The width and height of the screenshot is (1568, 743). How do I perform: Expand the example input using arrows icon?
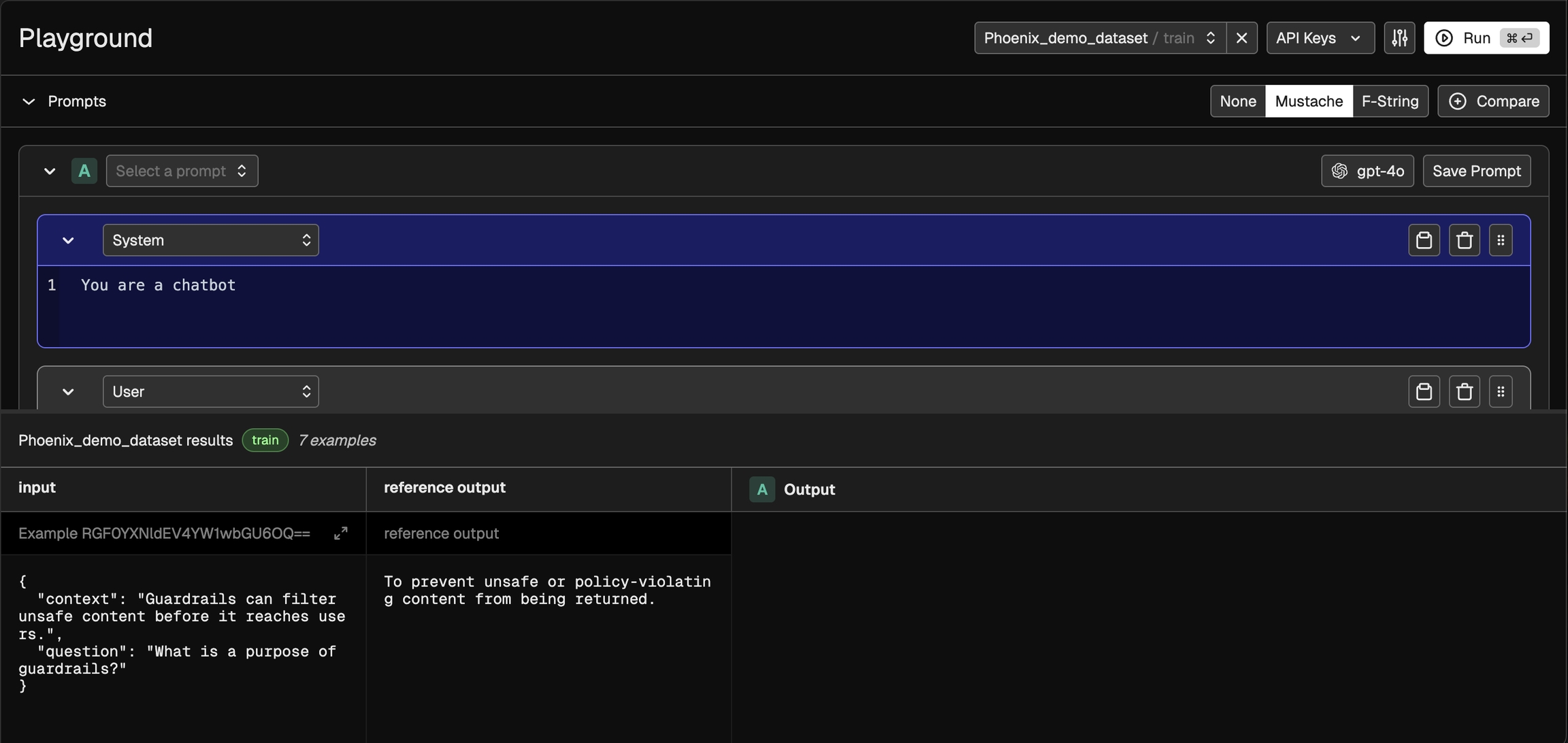pyautogui.click(x=340, y=533)
